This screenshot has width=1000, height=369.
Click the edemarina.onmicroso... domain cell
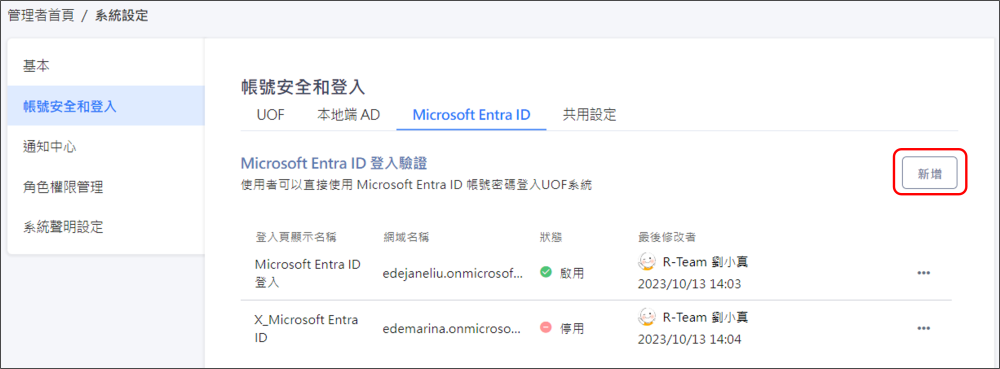[453, 329]
